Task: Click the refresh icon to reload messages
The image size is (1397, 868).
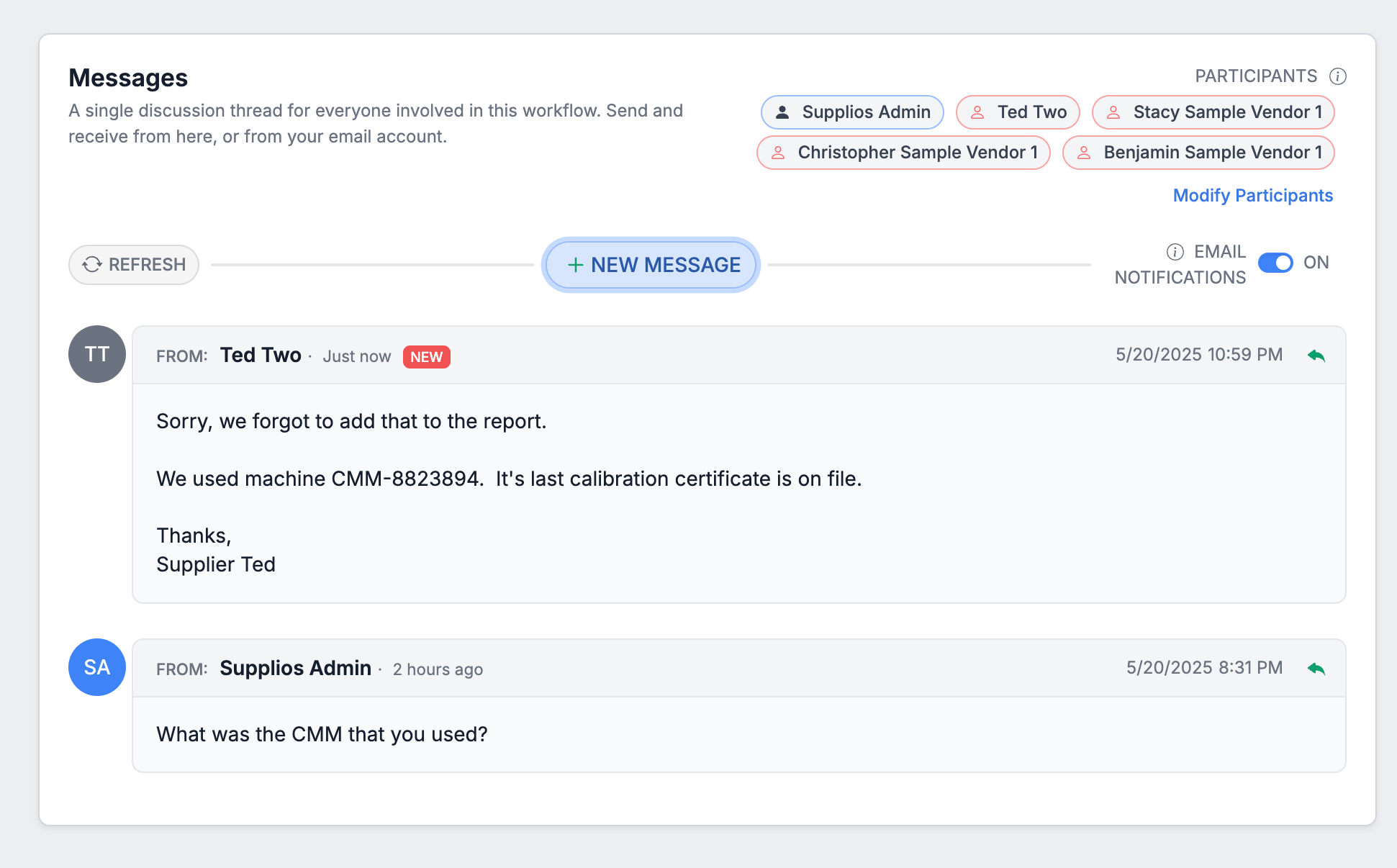Action: coord(91,264)
